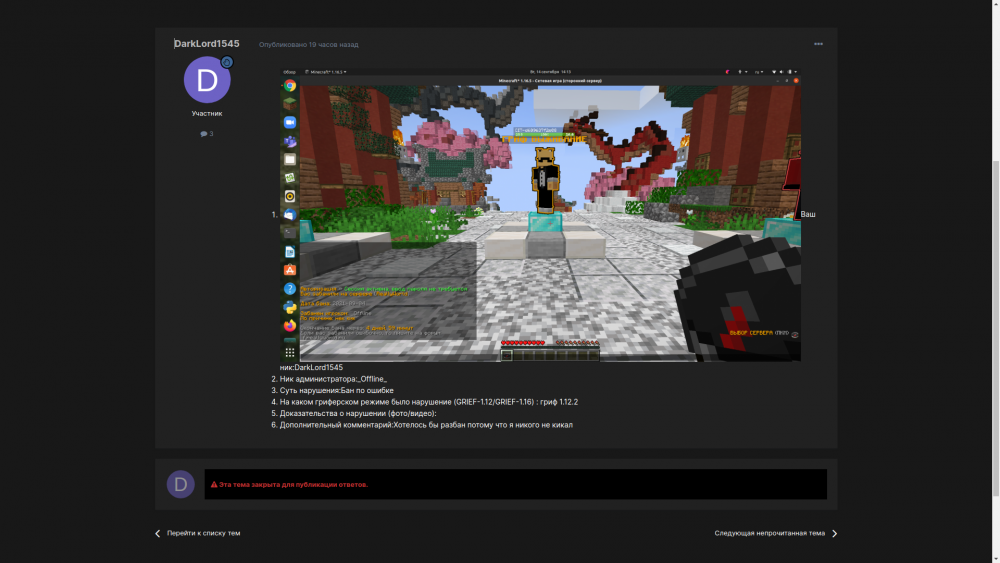Click the text 'ник:DarkLord1545'
Screen dimensions: 1000x563
point(311,367)
